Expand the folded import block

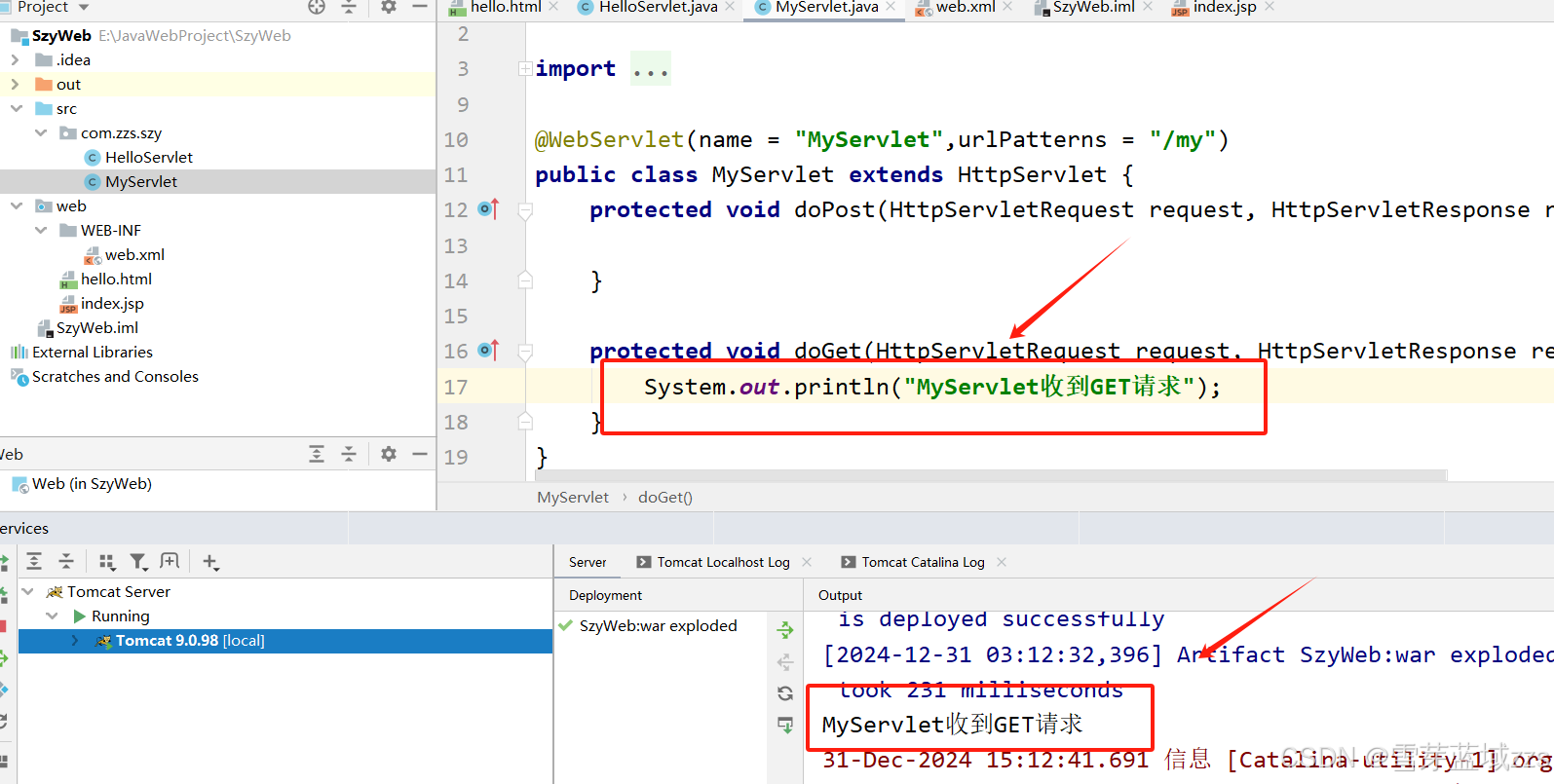coord(525,68)
